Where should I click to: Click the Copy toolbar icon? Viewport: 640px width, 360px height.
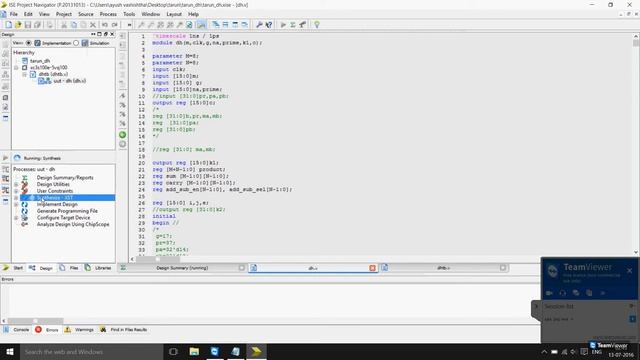pos(73,25)
